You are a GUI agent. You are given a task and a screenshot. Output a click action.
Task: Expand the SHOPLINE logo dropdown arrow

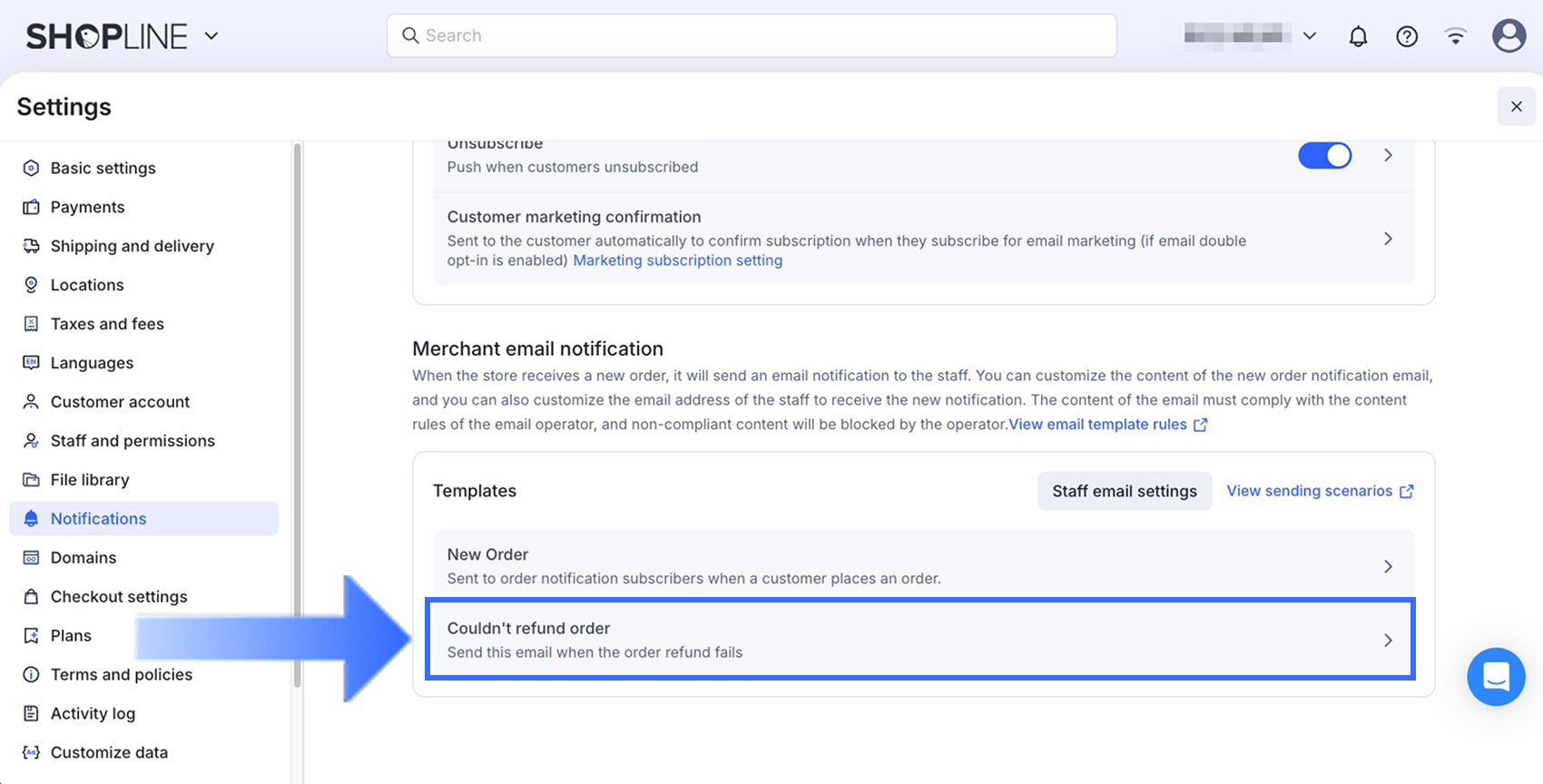[x=211, y=36]
